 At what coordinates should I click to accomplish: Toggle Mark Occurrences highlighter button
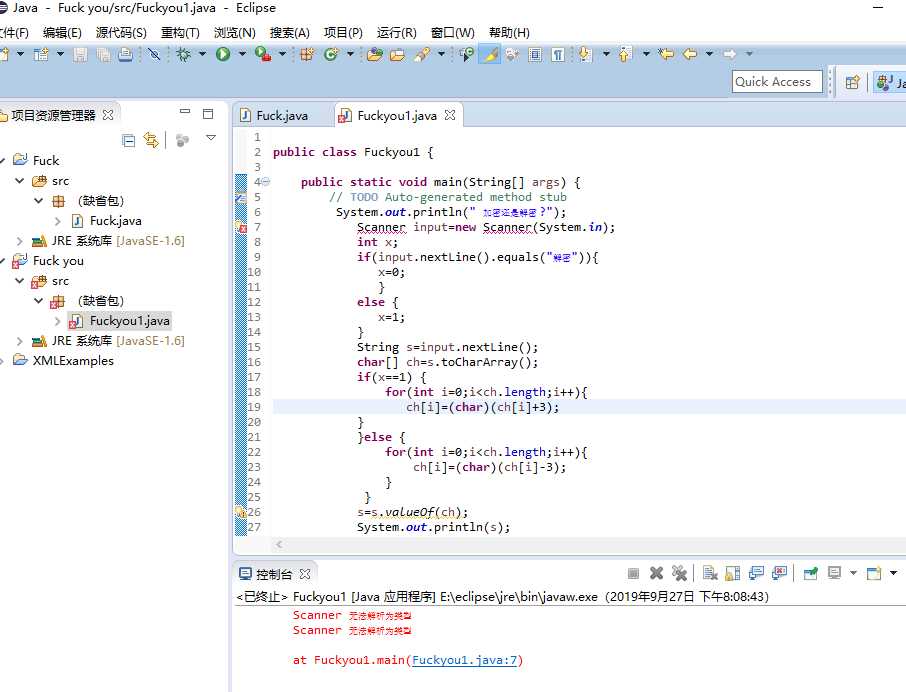click(x=489, y=54)
